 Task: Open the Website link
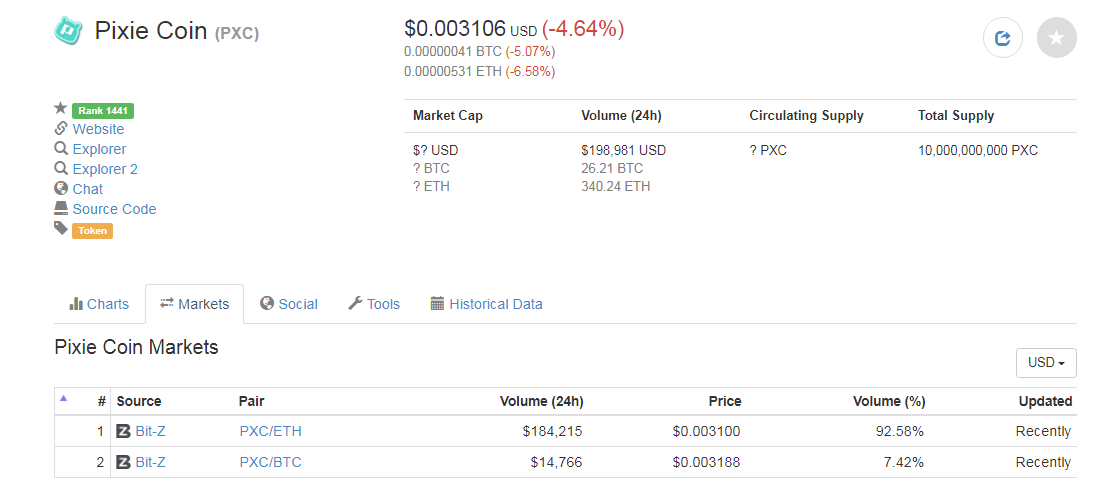point(98,129)
